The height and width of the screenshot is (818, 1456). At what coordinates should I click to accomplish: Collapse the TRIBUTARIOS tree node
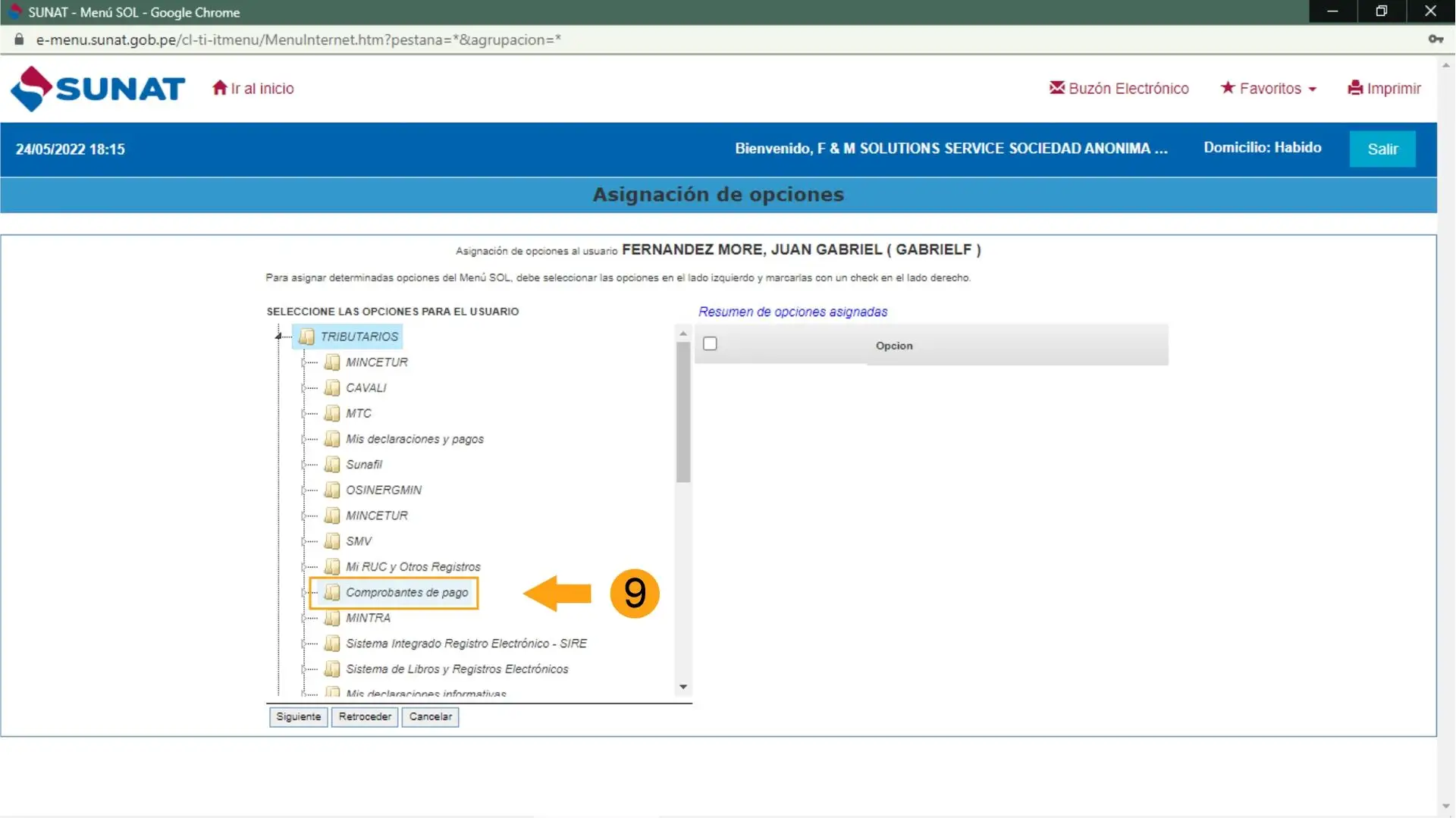tap(278, 336)
